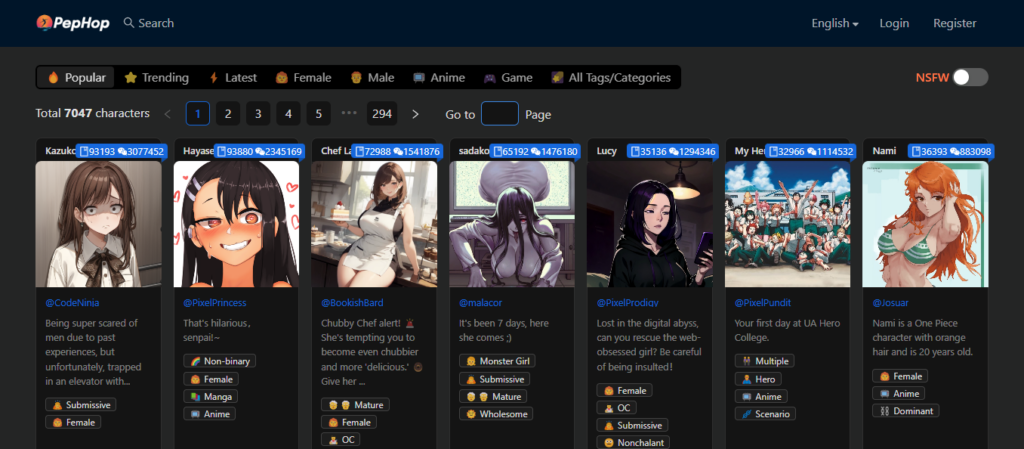Open the Nami character image
The width and height of the screenshot is (1024, 449).
pos(925,224)
